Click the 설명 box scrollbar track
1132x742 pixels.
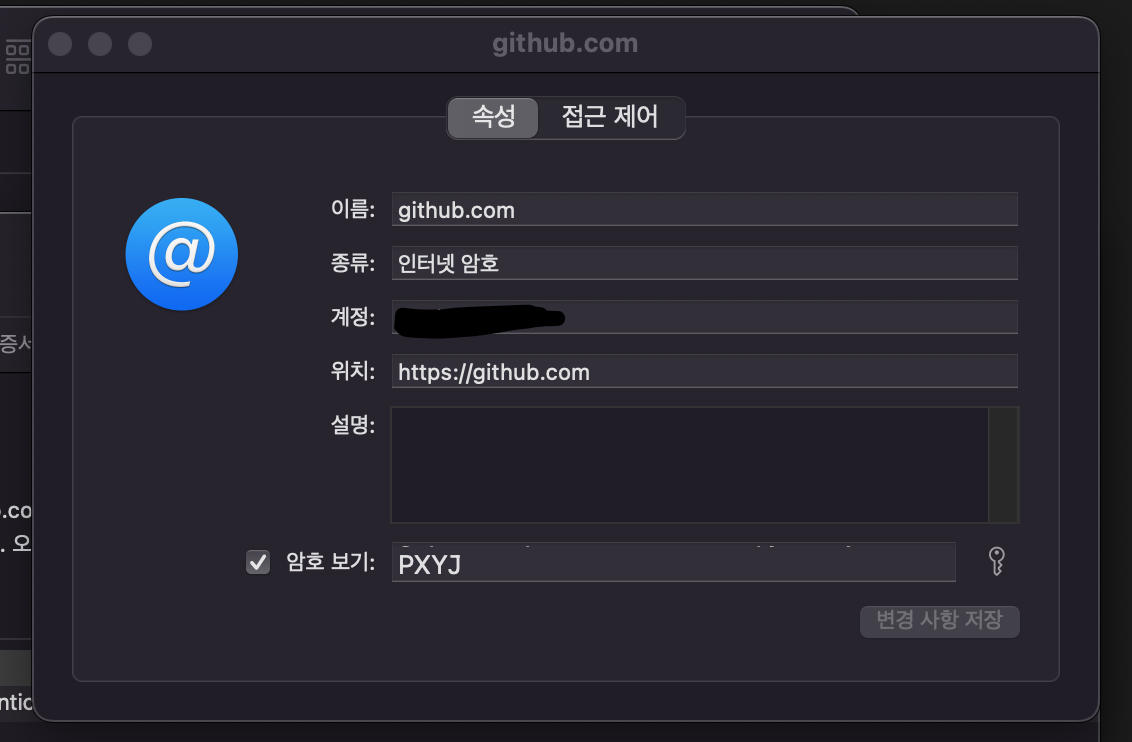[1003, 465]
